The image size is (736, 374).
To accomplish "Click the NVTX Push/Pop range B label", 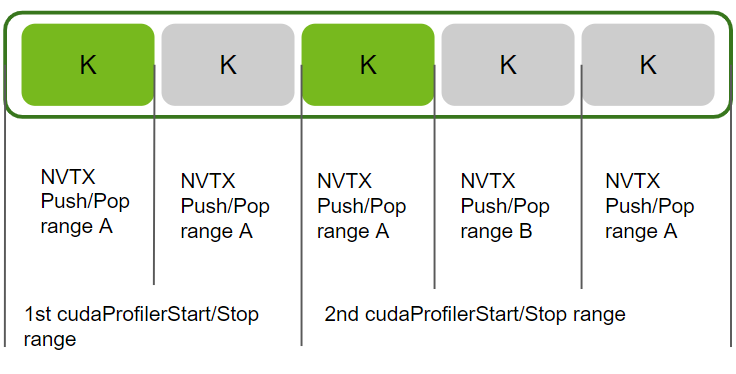I will [x=505, y=206].
